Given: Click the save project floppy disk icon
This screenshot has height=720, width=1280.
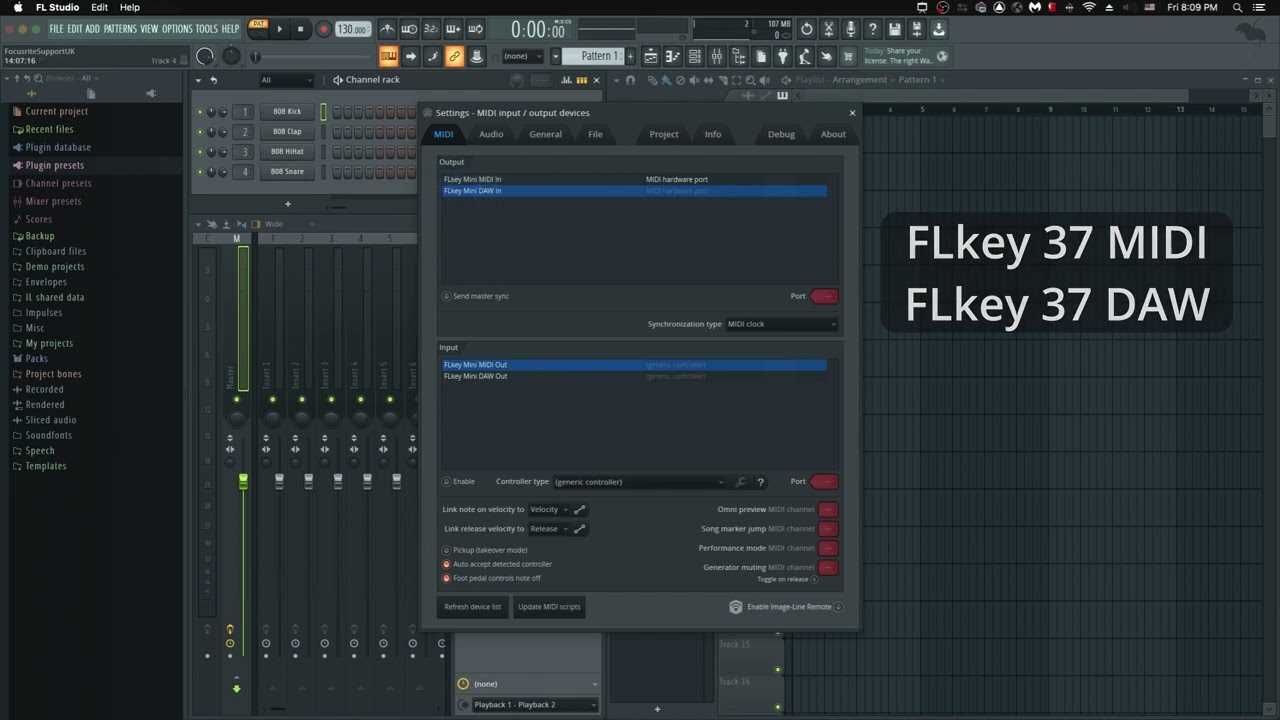Looking at the screenshot, I should tap(894, 29).
